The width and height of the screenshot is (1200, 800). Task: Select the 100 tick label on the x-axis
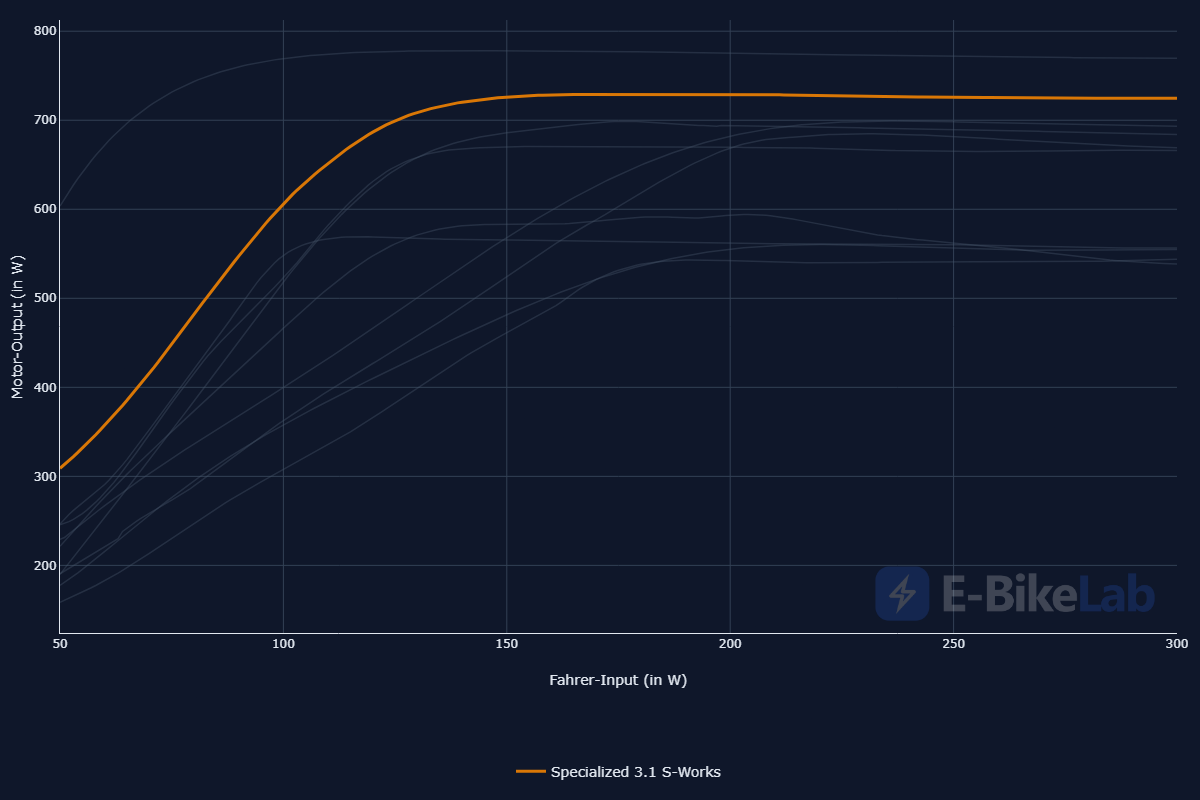tap(283, 647)
